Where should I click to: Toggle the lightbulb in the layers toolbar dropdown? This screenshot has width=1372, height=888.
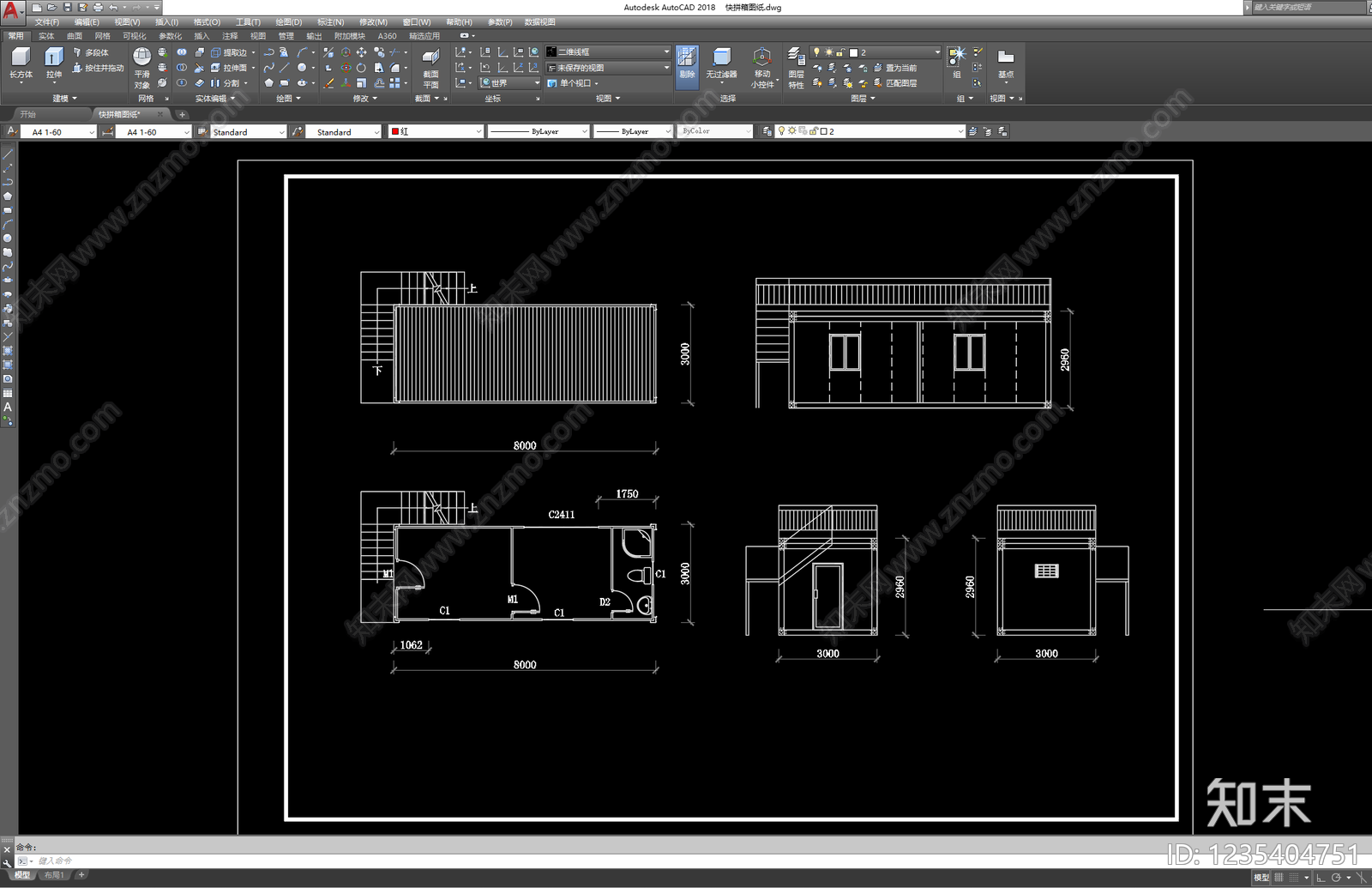[781, 131]
